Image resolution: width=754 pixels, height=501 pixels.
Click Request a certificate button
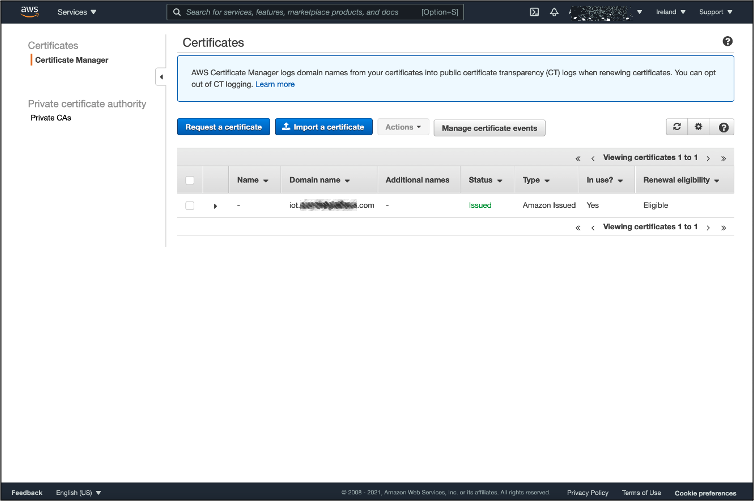(x=224, y=127)
